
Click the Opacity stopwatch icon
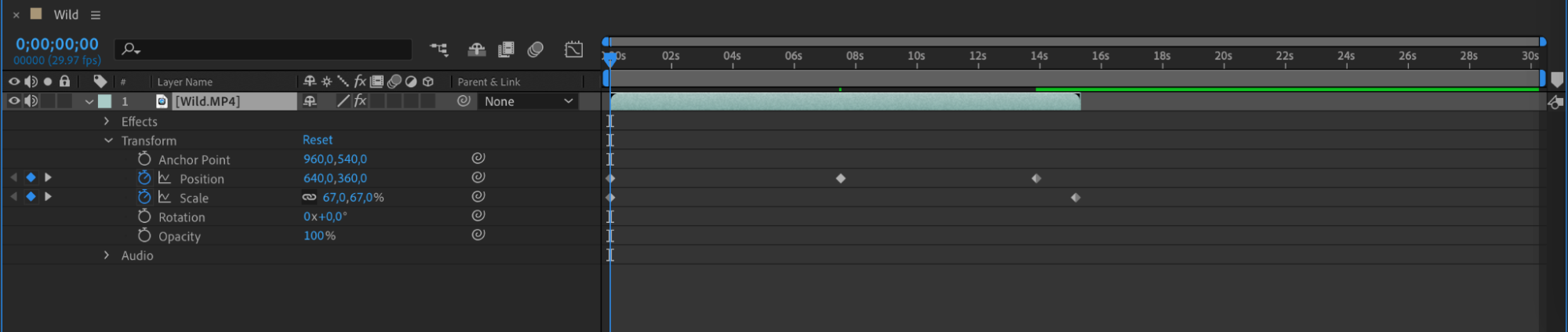[x=144, y=235]
